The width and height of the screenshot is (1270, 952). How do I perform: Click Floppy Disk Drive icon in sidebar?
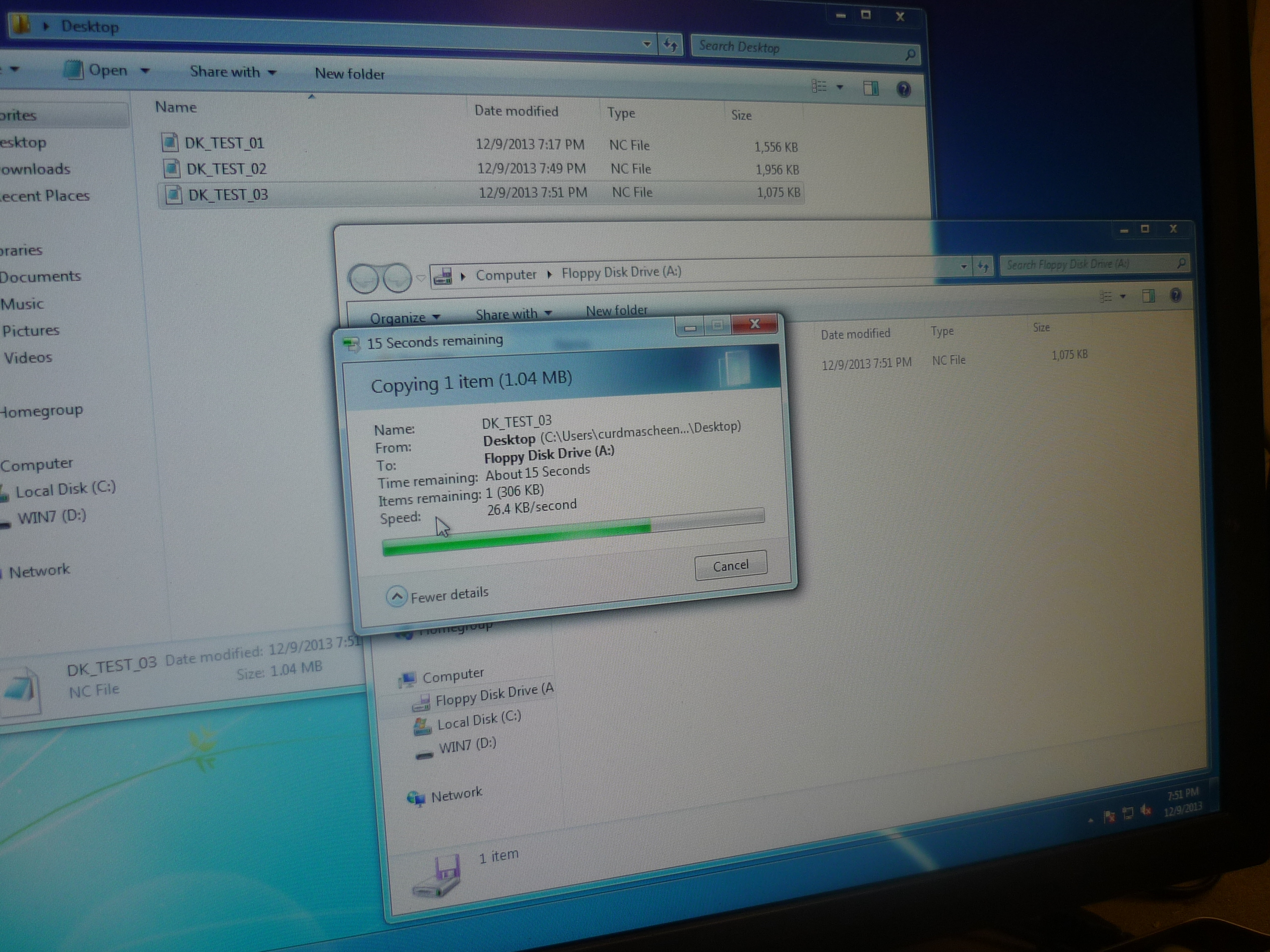click(x=421, y=703)
